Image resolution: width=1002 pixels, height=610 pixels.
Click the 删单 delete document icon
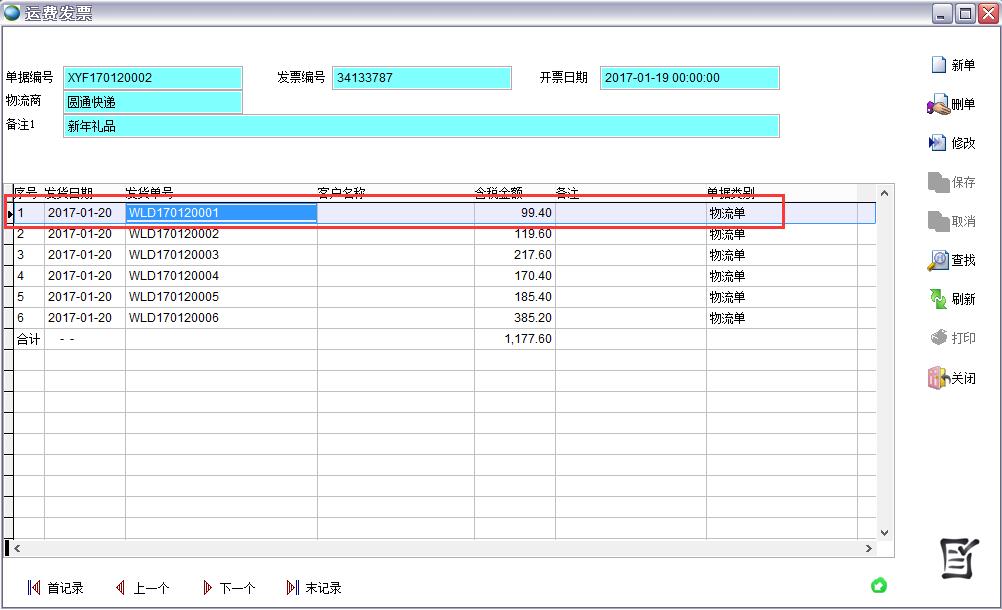[938, 105]
